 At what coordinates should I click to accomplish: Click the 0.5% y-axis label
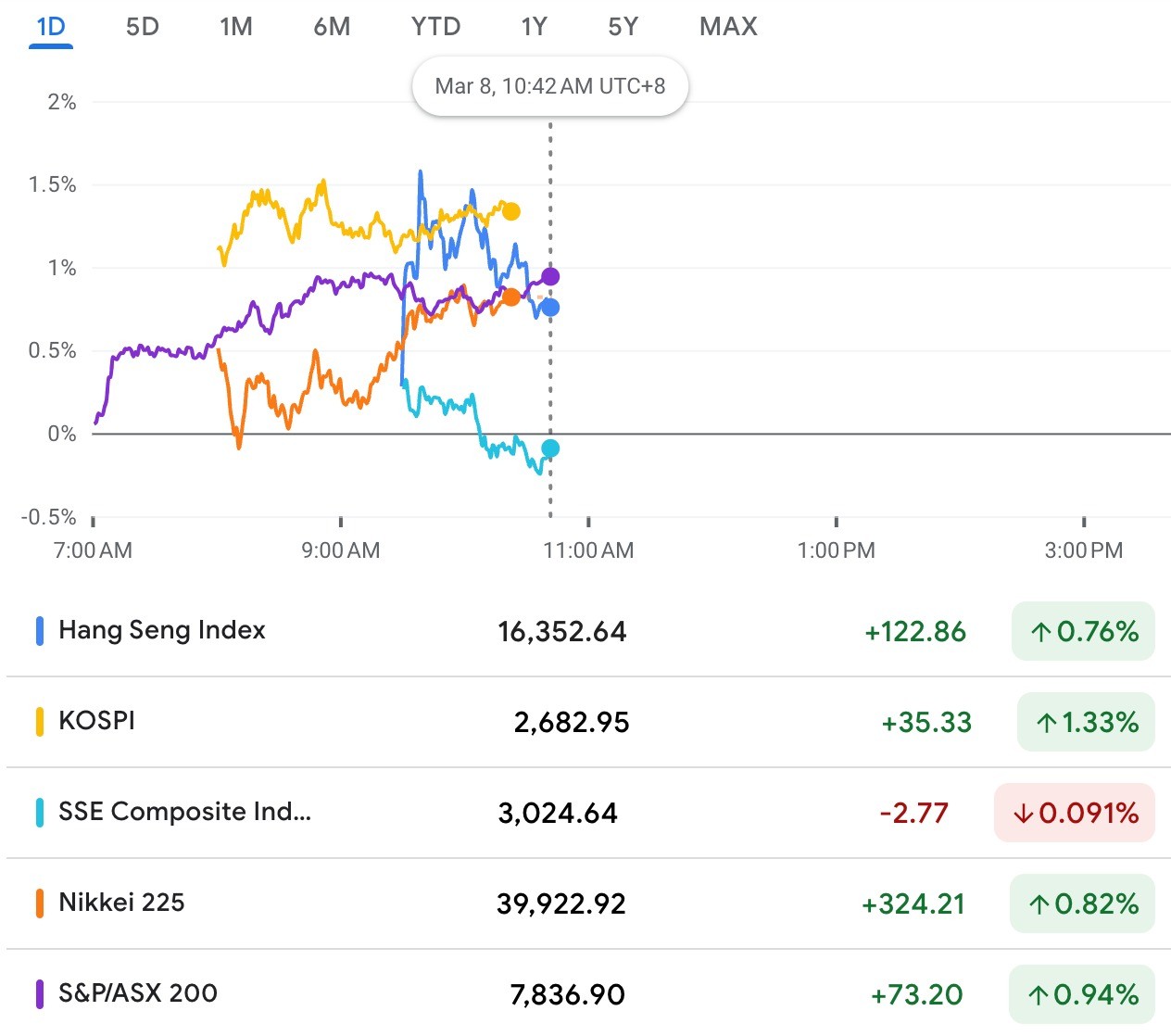(53, 350)
